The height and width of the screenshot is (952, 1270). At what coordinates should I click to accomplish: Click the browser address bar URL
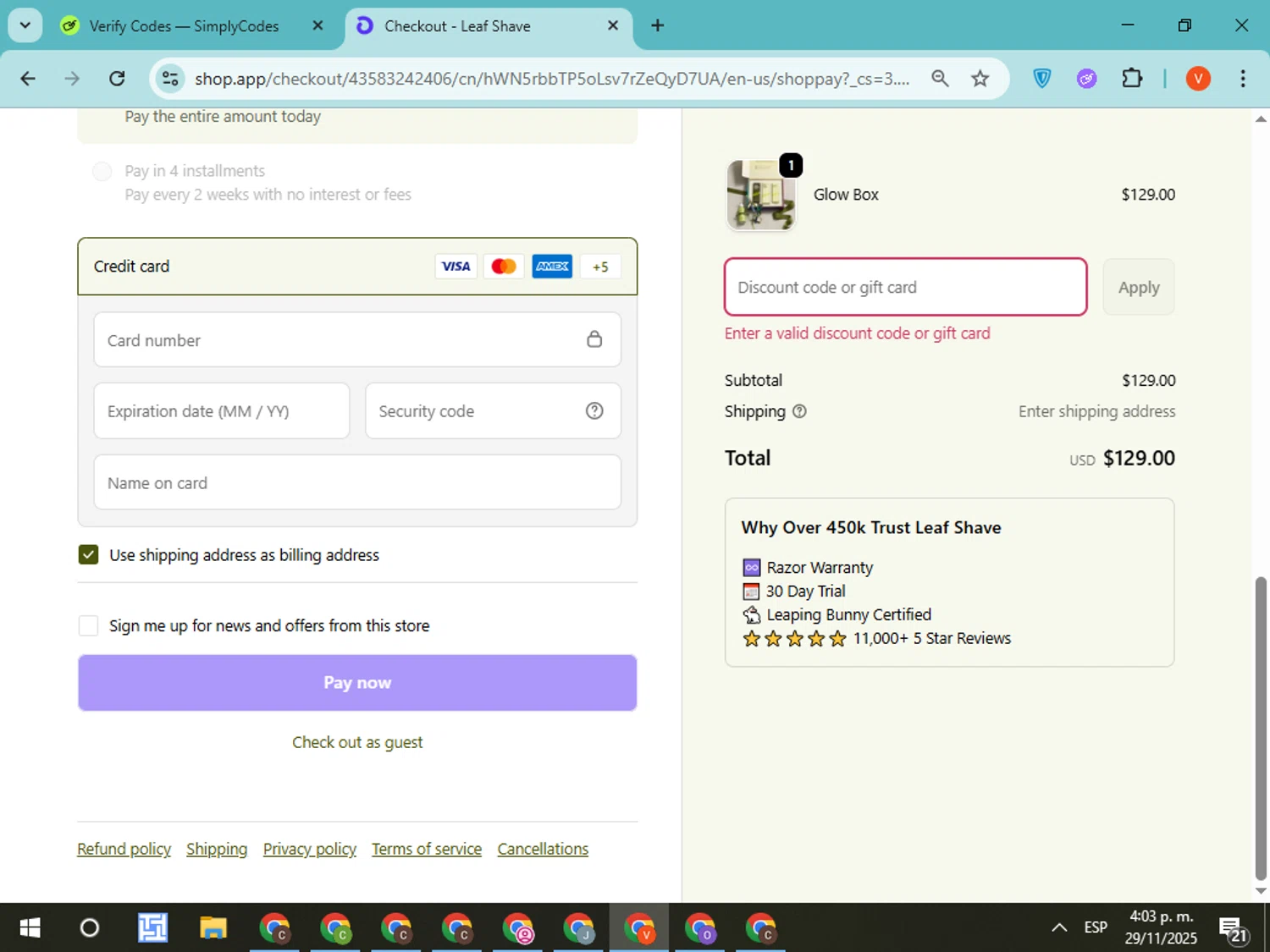552,79
